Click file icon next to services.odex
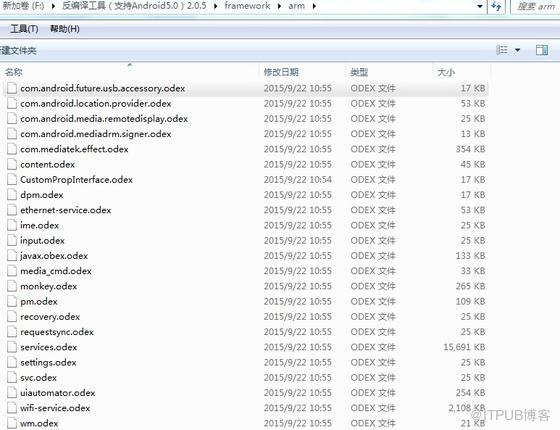 12,347
